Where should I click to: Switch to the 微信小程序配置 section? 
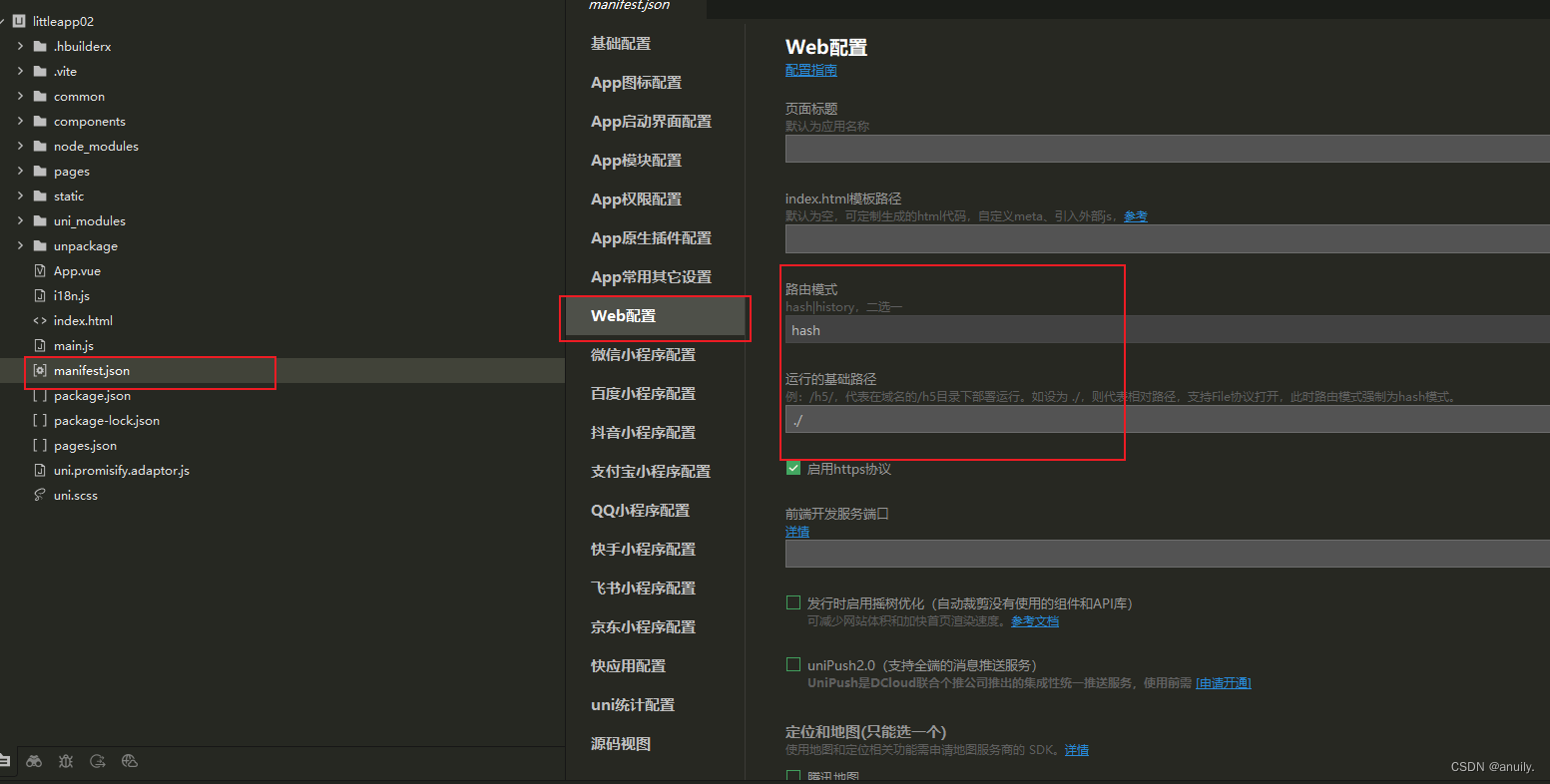point(644,354)
